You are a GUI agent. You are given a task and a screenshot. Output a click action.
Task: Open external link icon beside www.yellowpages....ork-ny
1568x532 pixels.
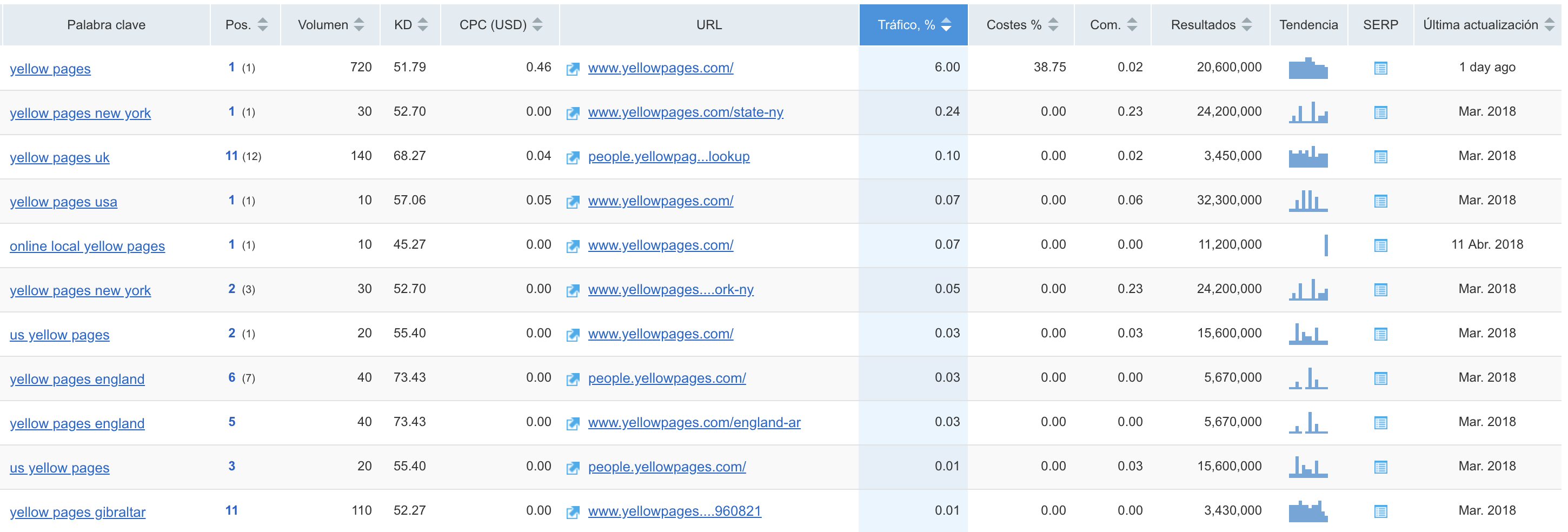[x=572, y=290]
